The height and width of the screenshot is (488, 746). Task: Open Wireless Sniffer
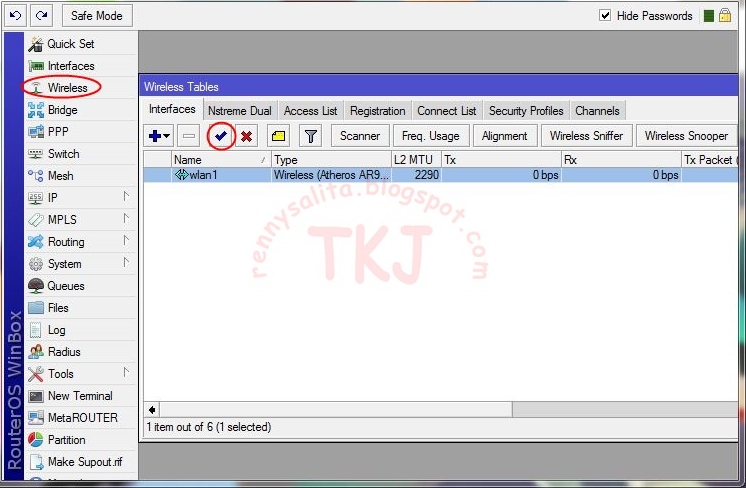click(x=587, y=136)
